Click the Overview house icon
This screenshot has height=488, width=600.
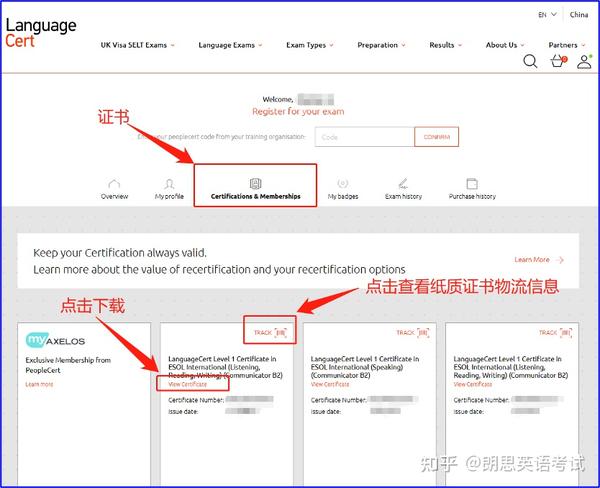[x=114, y=184]
